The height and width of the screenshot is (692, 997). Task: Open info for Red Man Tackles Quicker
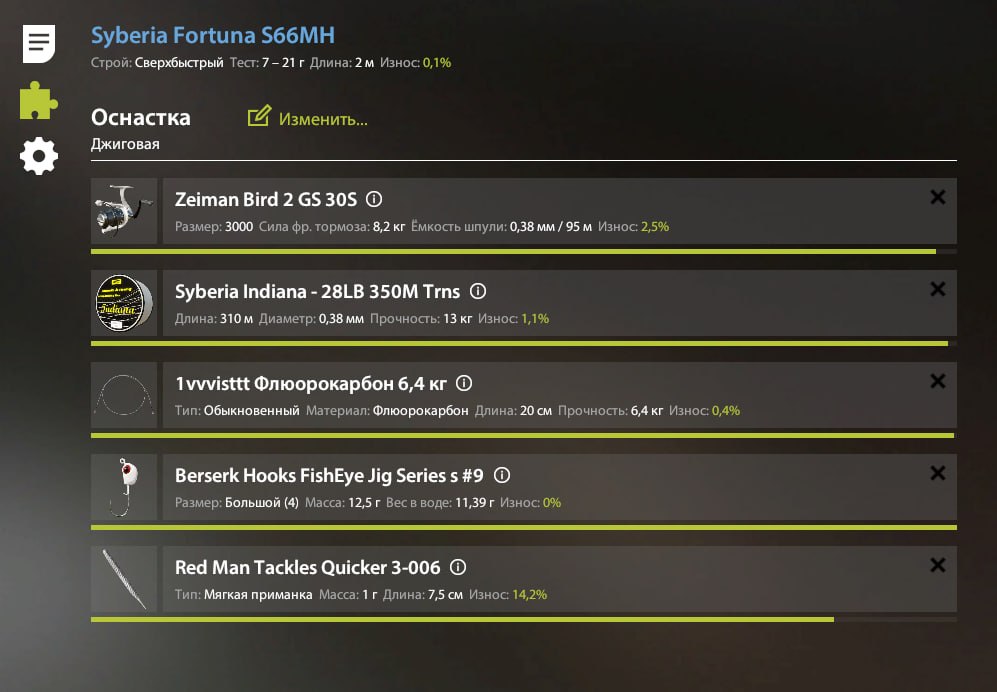tap(458, 567)
